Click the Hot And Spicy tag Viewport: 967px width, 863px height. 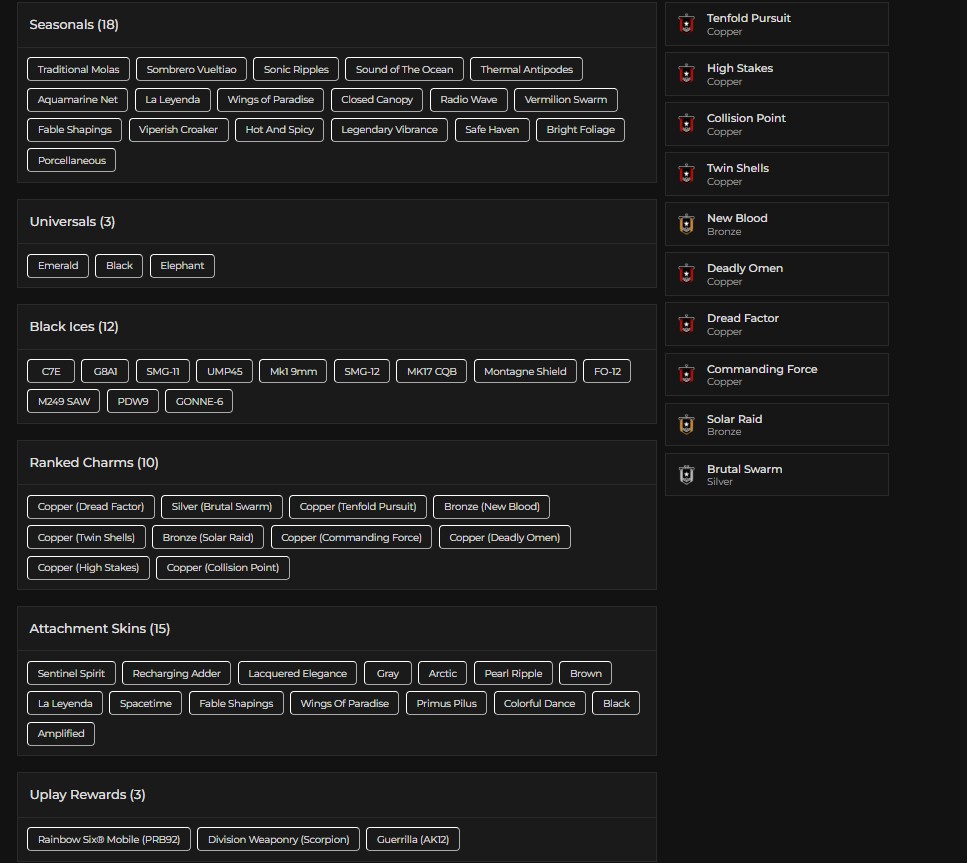point(279,130)
